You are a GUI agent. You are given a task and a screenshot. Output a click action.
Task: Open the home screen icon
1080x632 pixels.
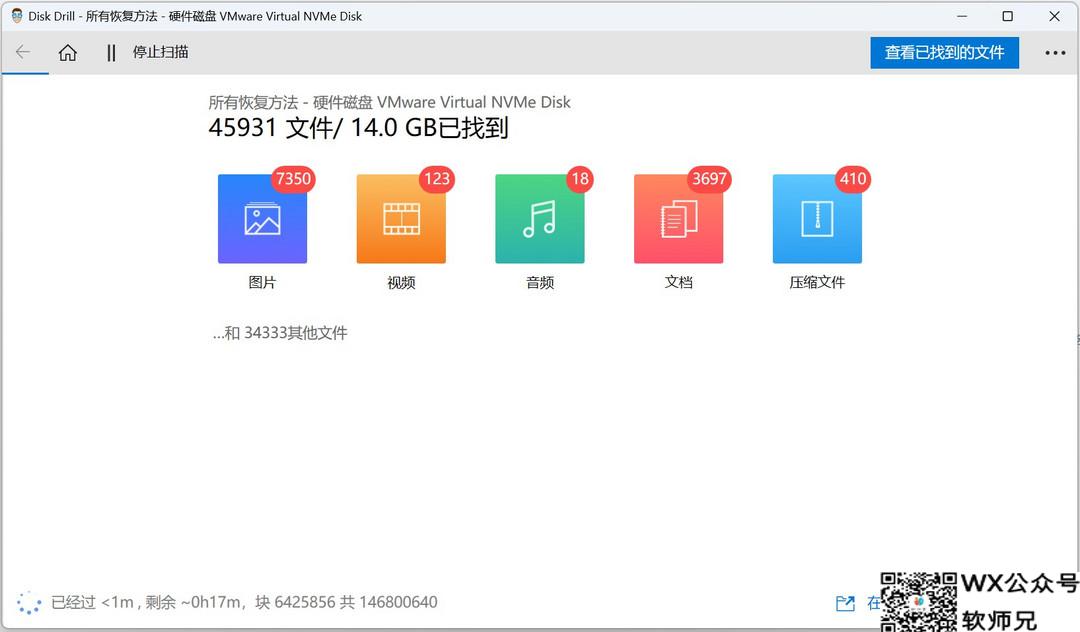pos(68,52)
